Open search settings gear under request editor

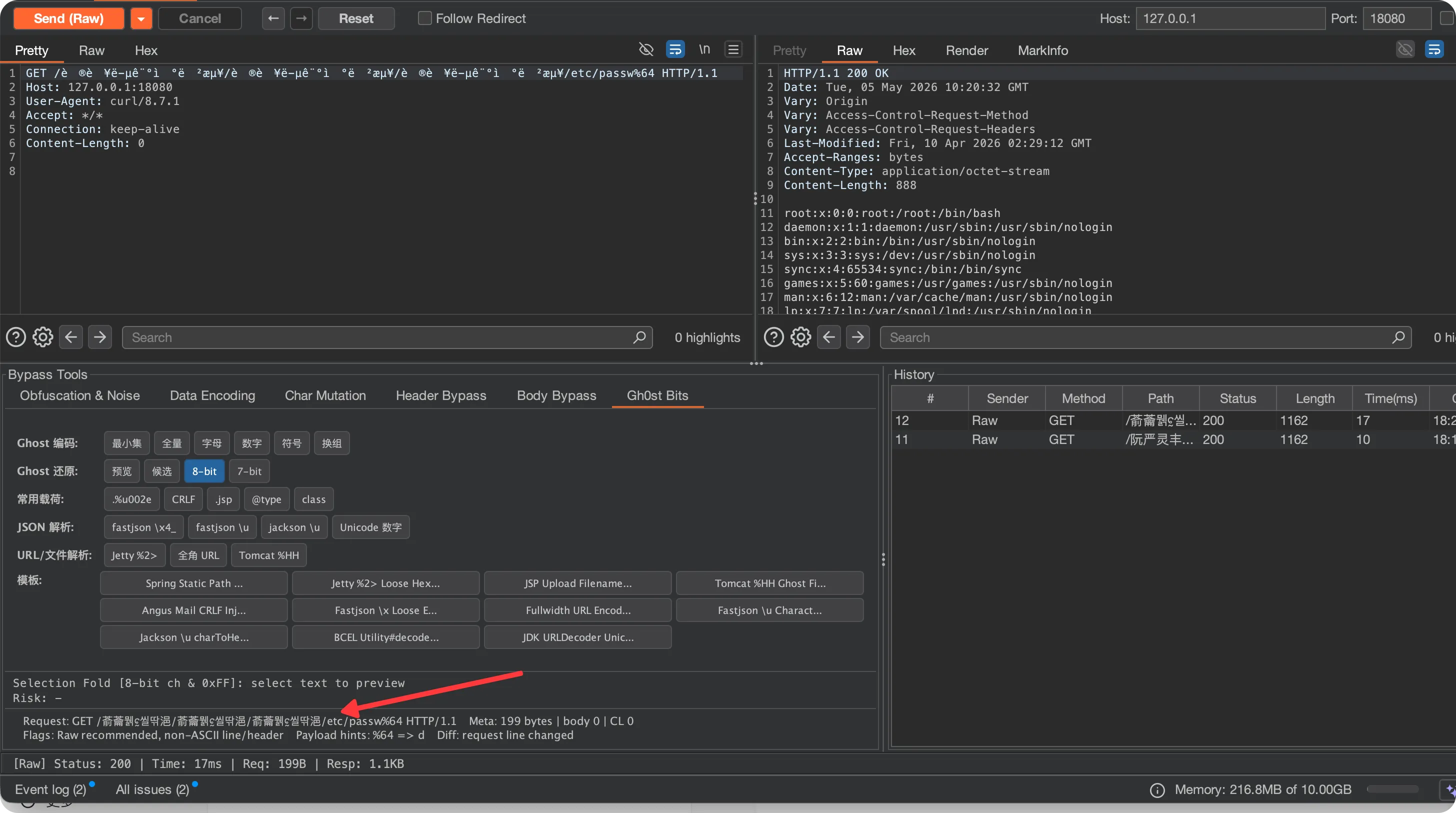pos(43,337)
